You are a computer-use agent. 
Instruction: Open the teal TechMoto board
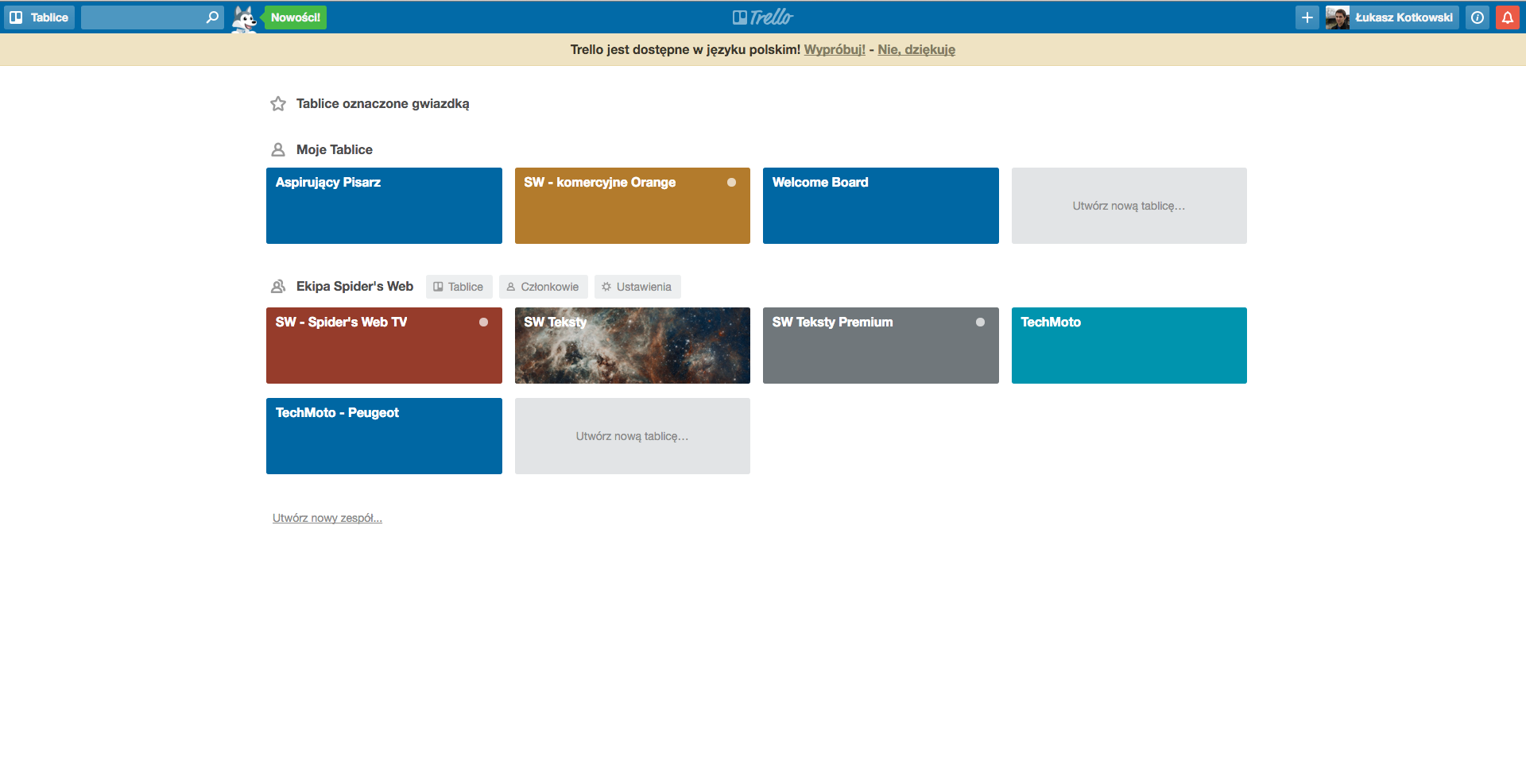click(x=1129, y=346)
